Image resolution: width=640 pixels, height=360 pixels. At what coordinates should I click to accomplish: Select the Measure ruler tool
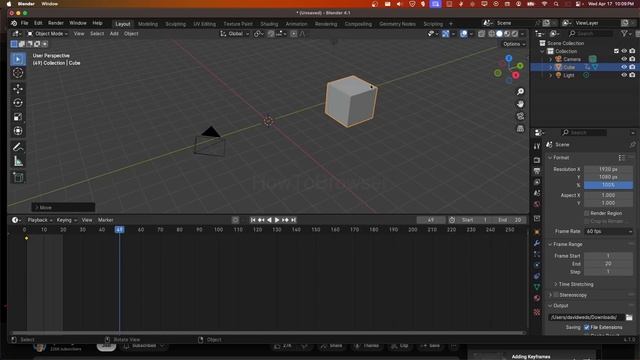[x=18, y=161]
